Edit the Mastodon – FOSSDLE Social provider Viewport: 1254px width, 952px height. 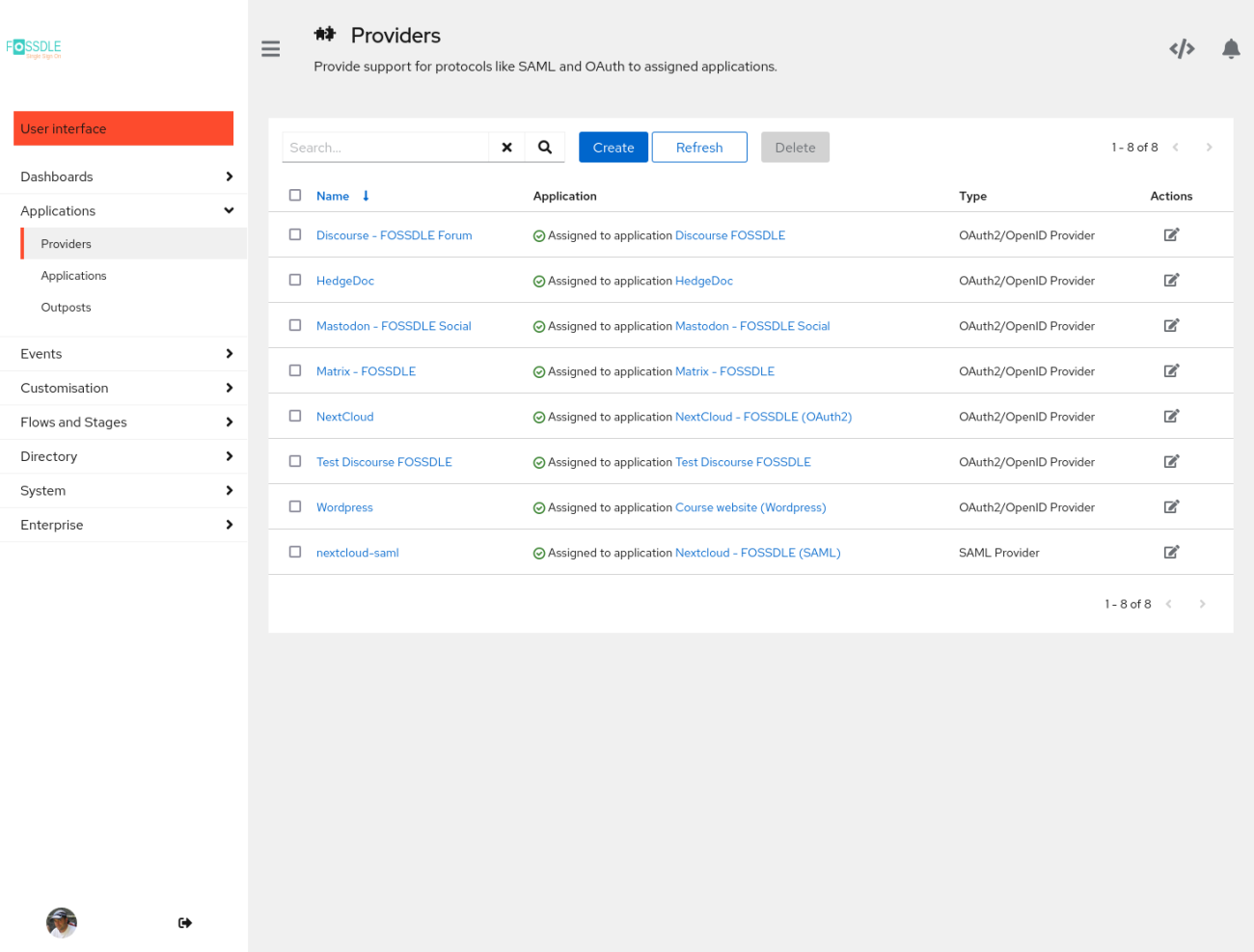click(x=1171, y=325)
